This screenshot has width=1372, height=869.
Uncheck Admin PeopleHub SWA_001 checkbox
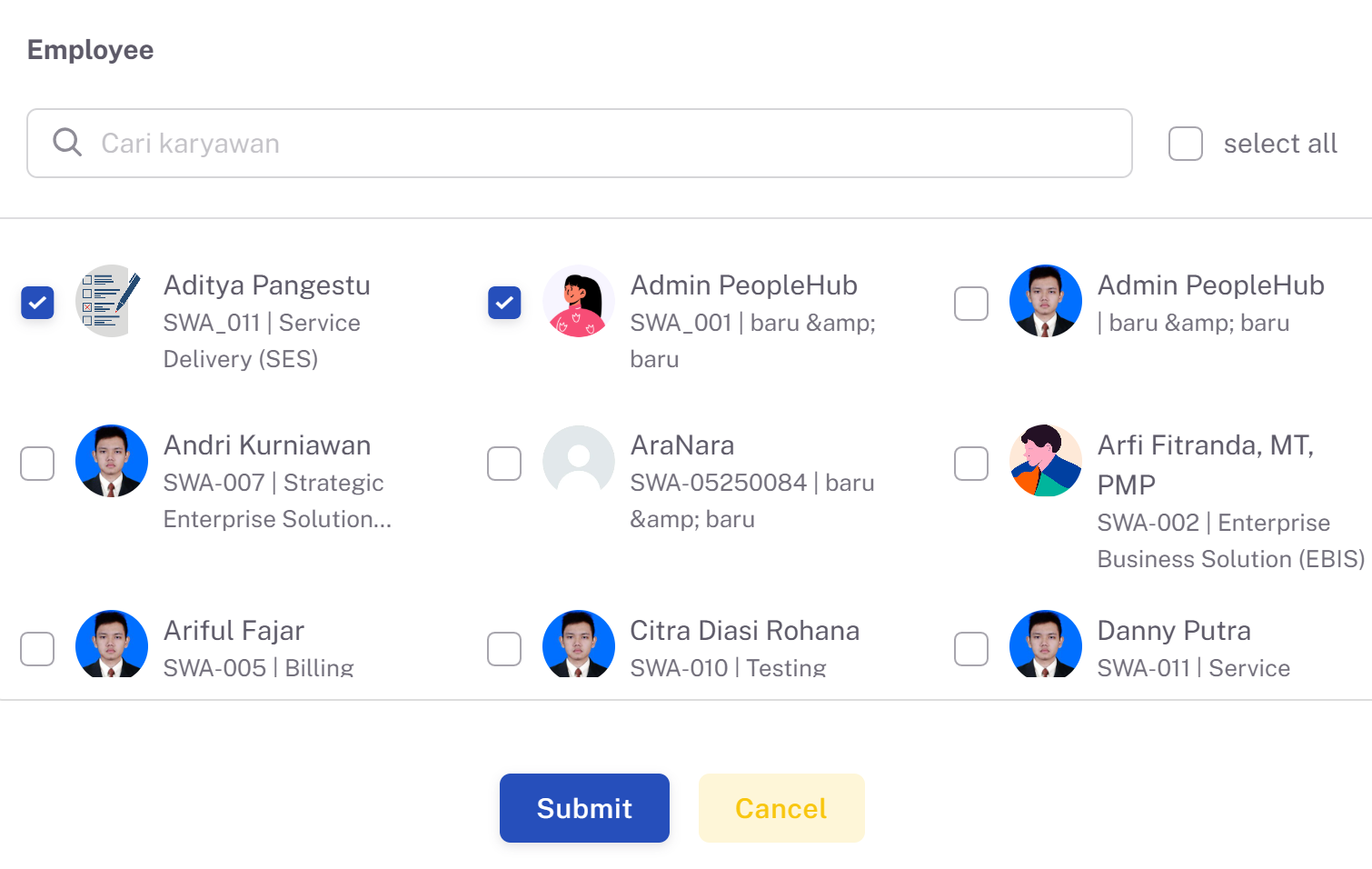[x=504, y=303]
